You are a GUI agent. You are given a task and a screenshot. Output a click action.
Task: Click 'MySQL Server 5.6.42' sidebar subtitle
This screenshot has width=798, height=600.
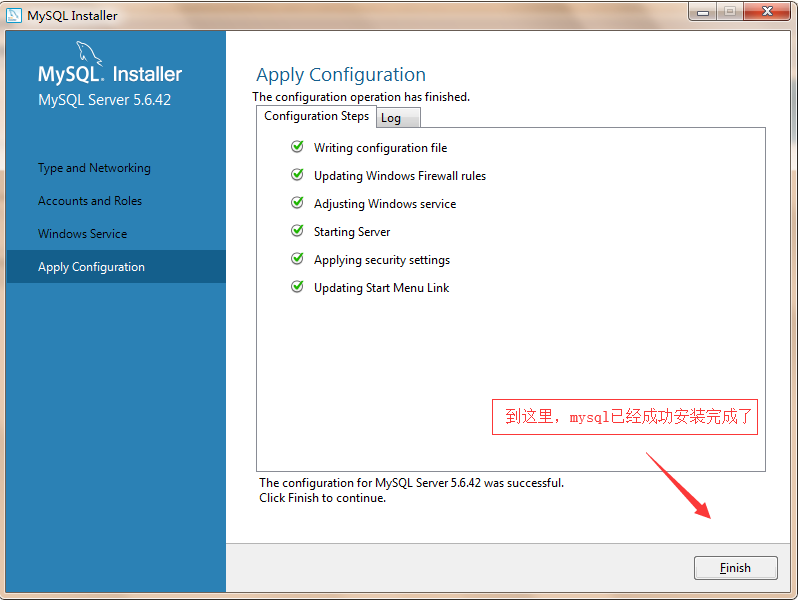[104, 100]
